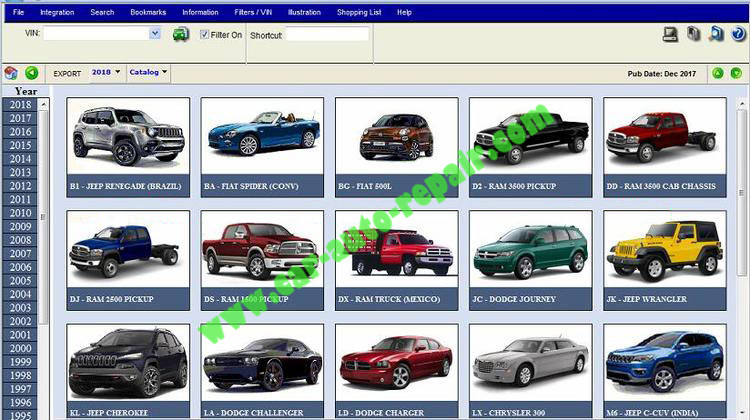Open the Filters / VIN menu
This screenshot has height=420, width=750.
pyautogui.click(x=253, y=12)
